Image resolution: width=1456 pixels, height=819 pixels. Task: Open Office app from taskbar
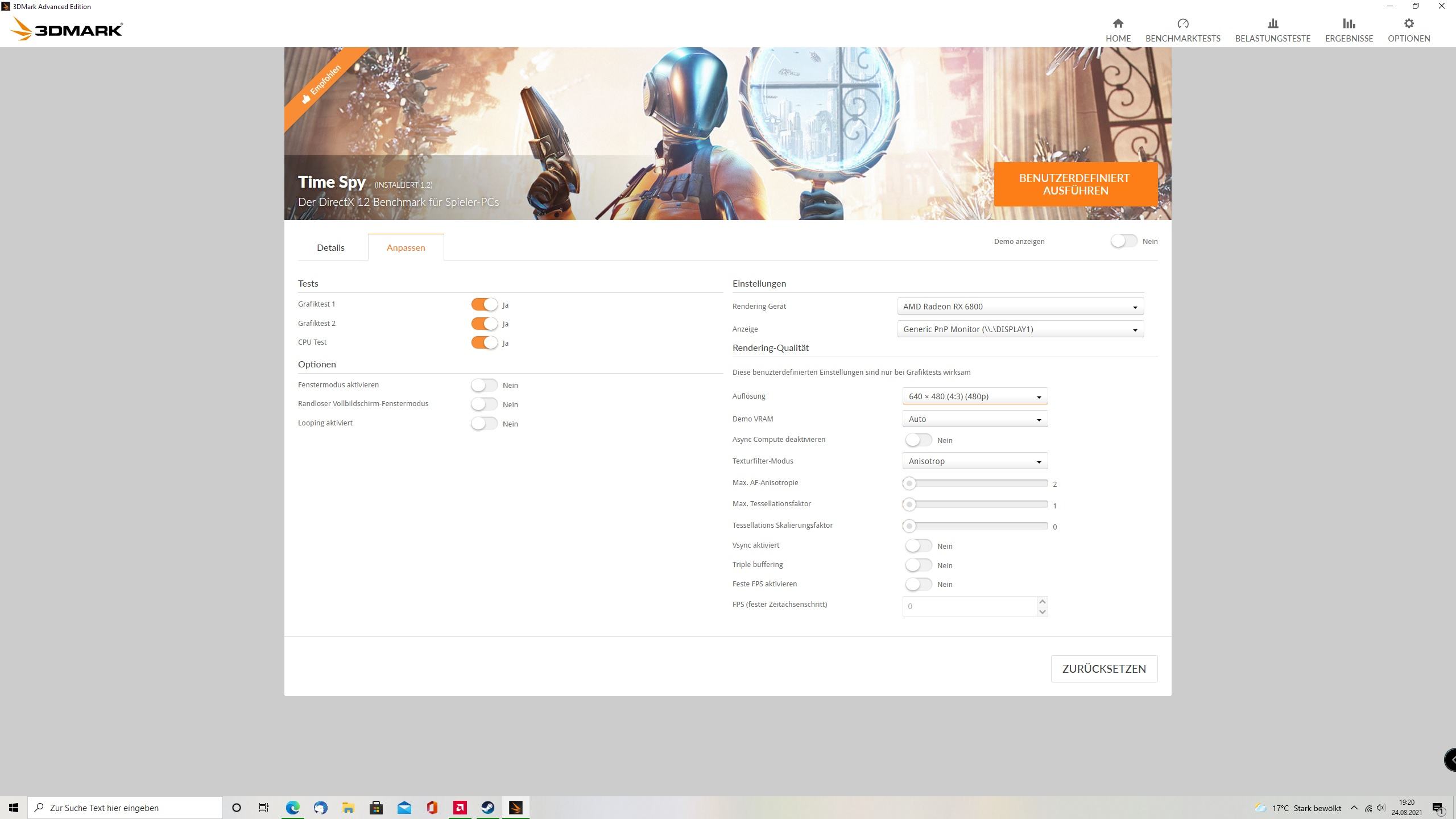click(432, 808)
